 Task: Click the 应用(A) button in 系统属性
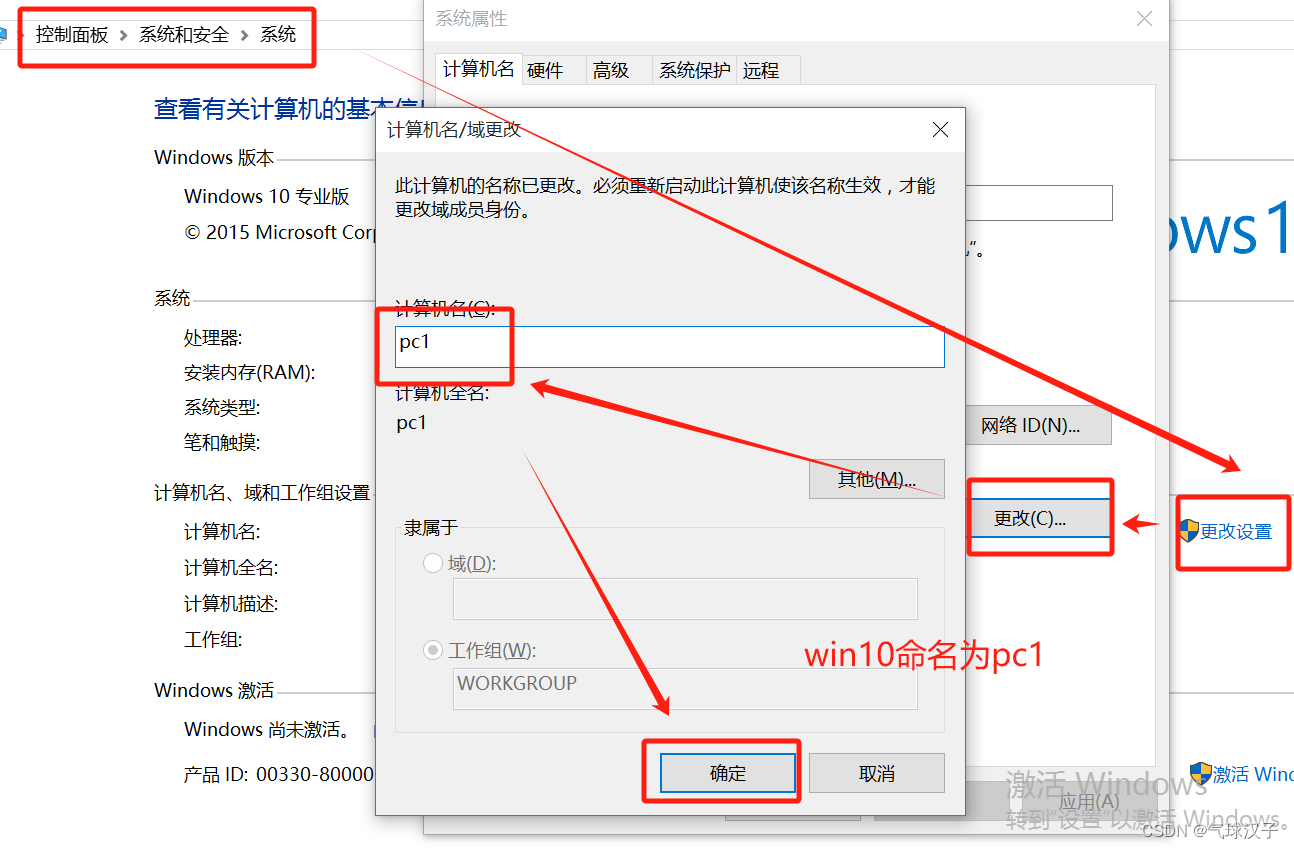tap(1089, 802)
